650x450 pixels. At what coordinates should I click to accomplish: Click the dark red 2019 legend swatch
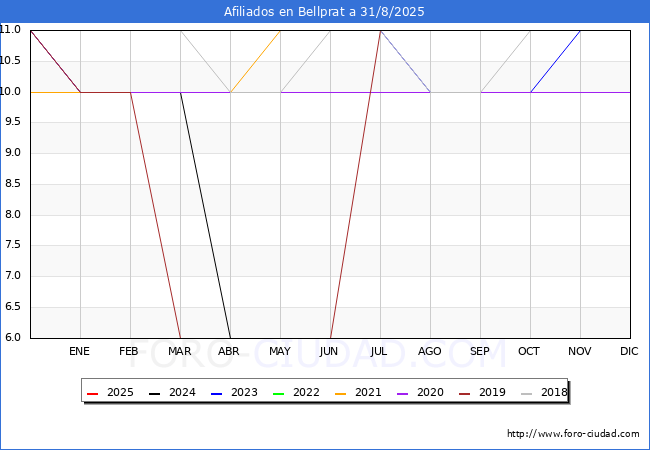[465, 393]
